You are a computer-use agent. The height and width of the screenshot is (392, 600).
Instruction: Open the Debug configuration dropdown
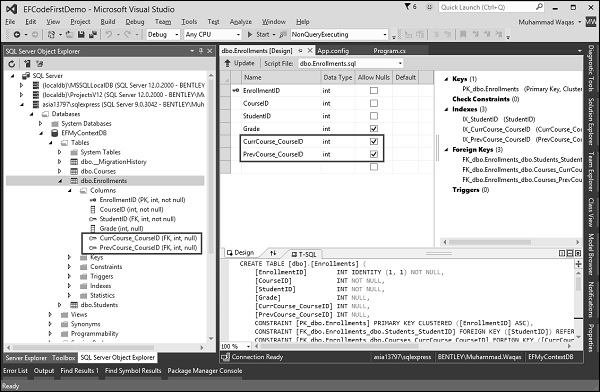tap(163, 34)
